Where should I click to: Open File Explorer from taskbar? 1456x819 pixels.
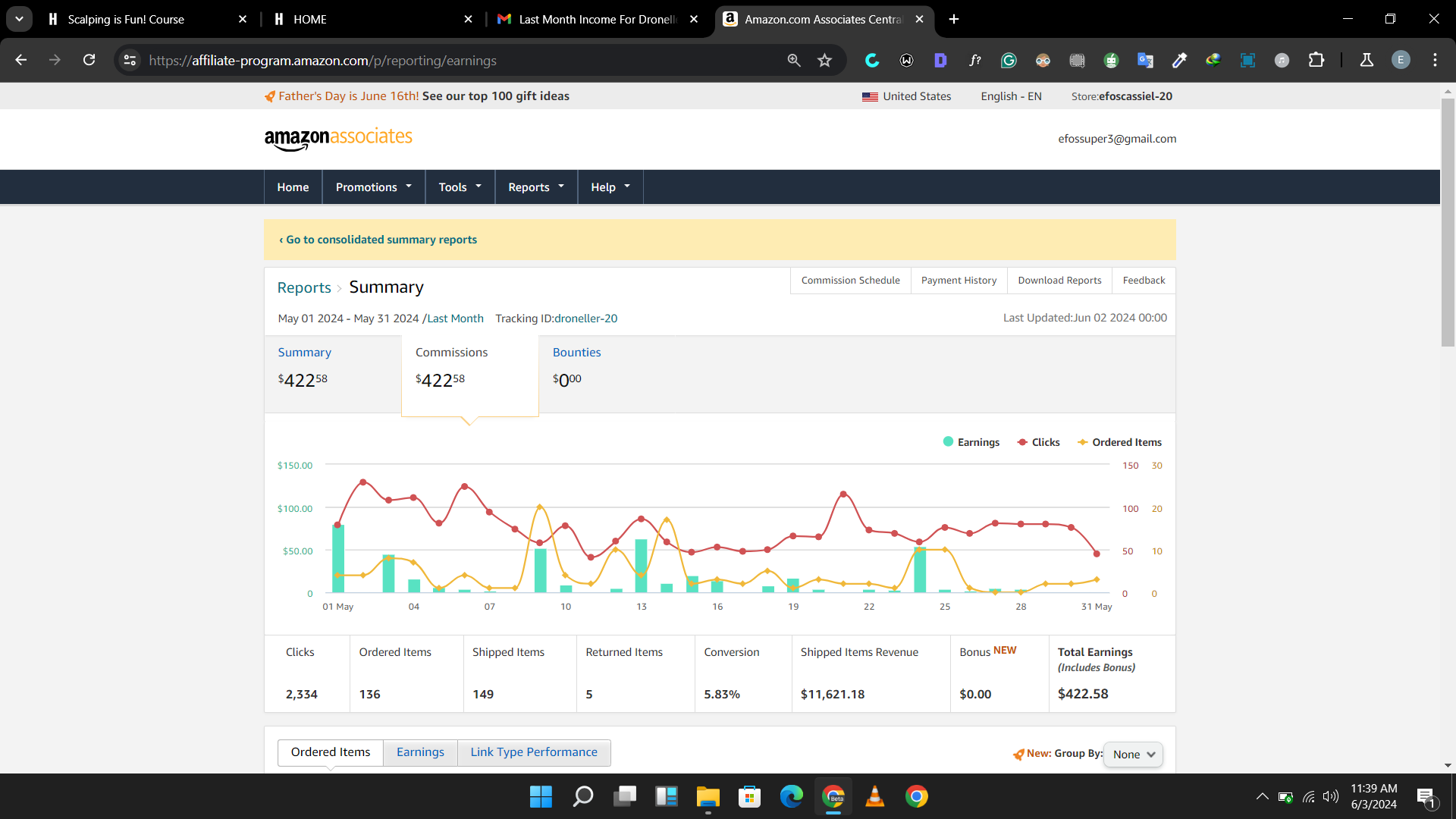click(708, 796)
